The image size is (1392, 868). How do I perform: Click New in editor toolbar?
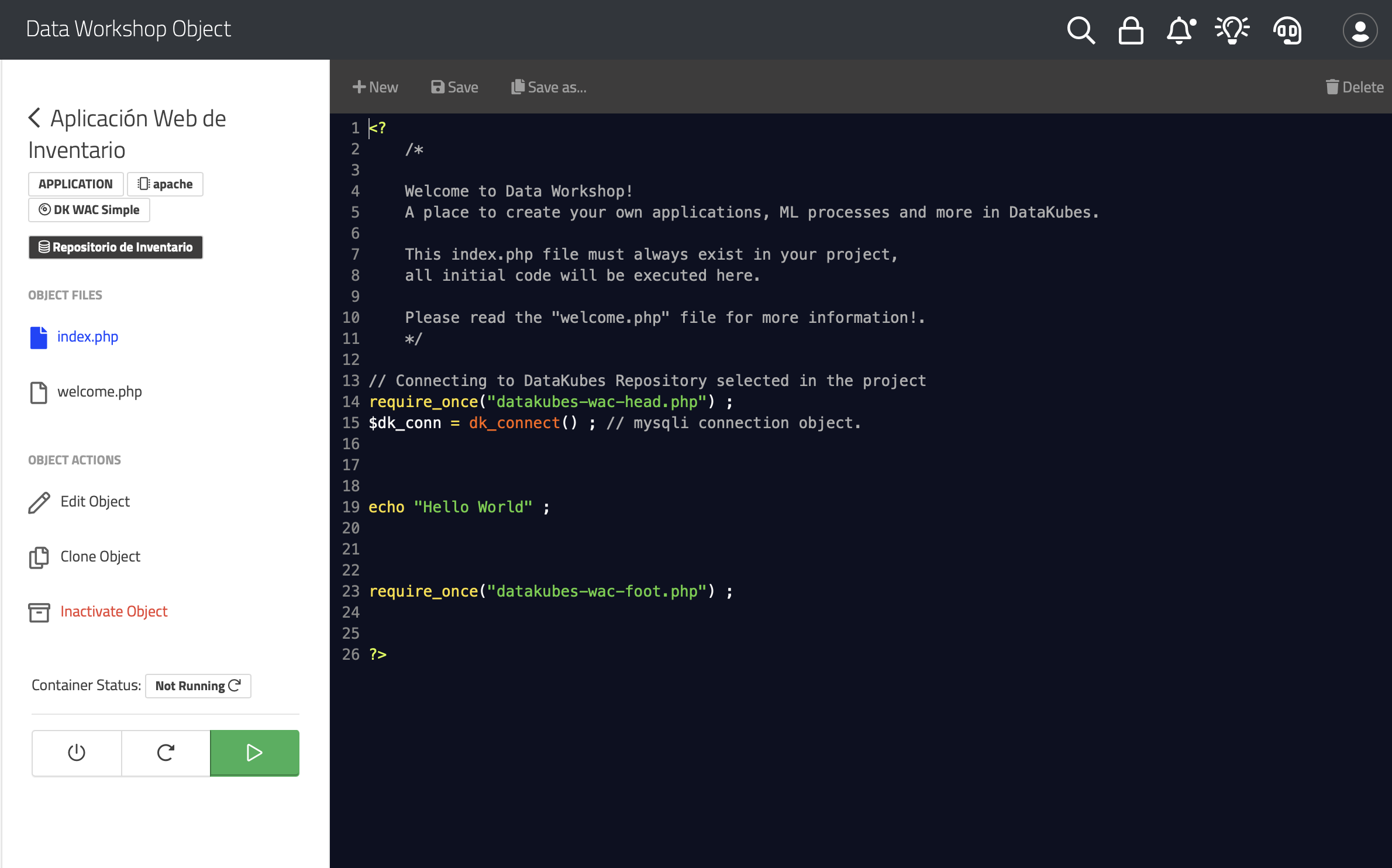[x=375, y=87]
